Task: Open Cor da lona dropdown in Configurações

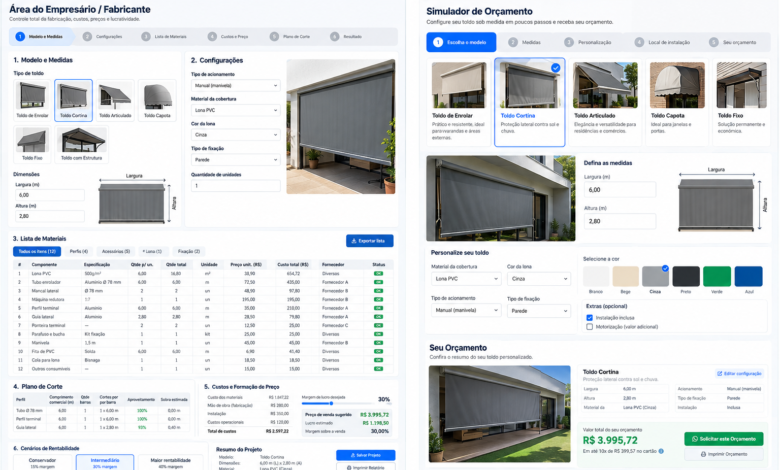Action: tap(235, 135)
